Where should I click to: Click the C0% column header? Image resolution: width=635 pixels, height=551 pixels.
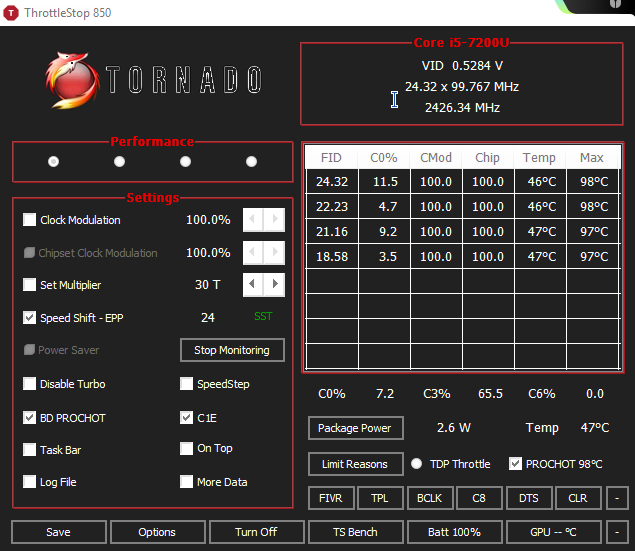coord(384,157)
